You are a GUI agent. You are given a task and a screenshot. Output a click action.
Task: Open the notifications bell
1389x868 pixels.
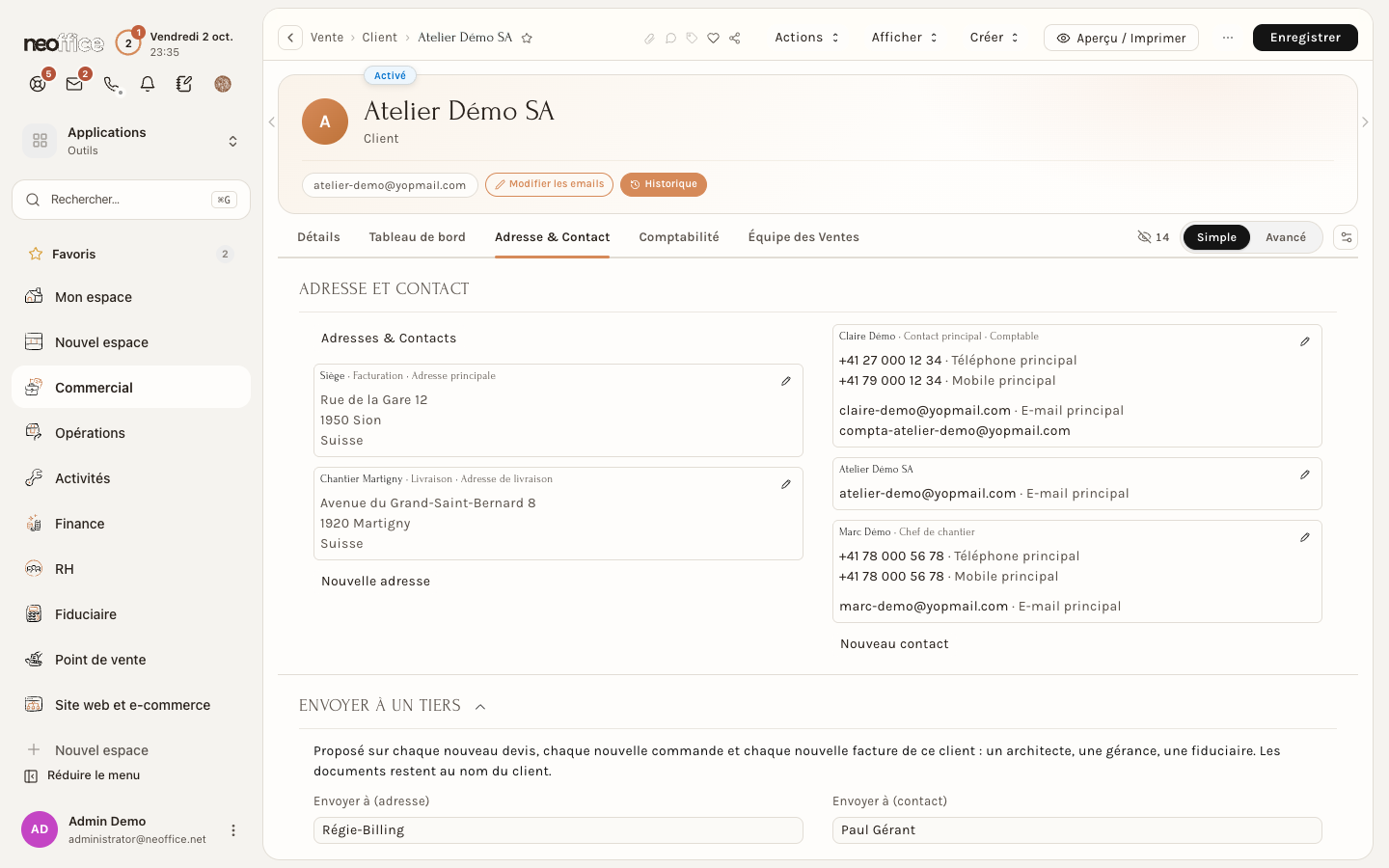coord(148,84)
